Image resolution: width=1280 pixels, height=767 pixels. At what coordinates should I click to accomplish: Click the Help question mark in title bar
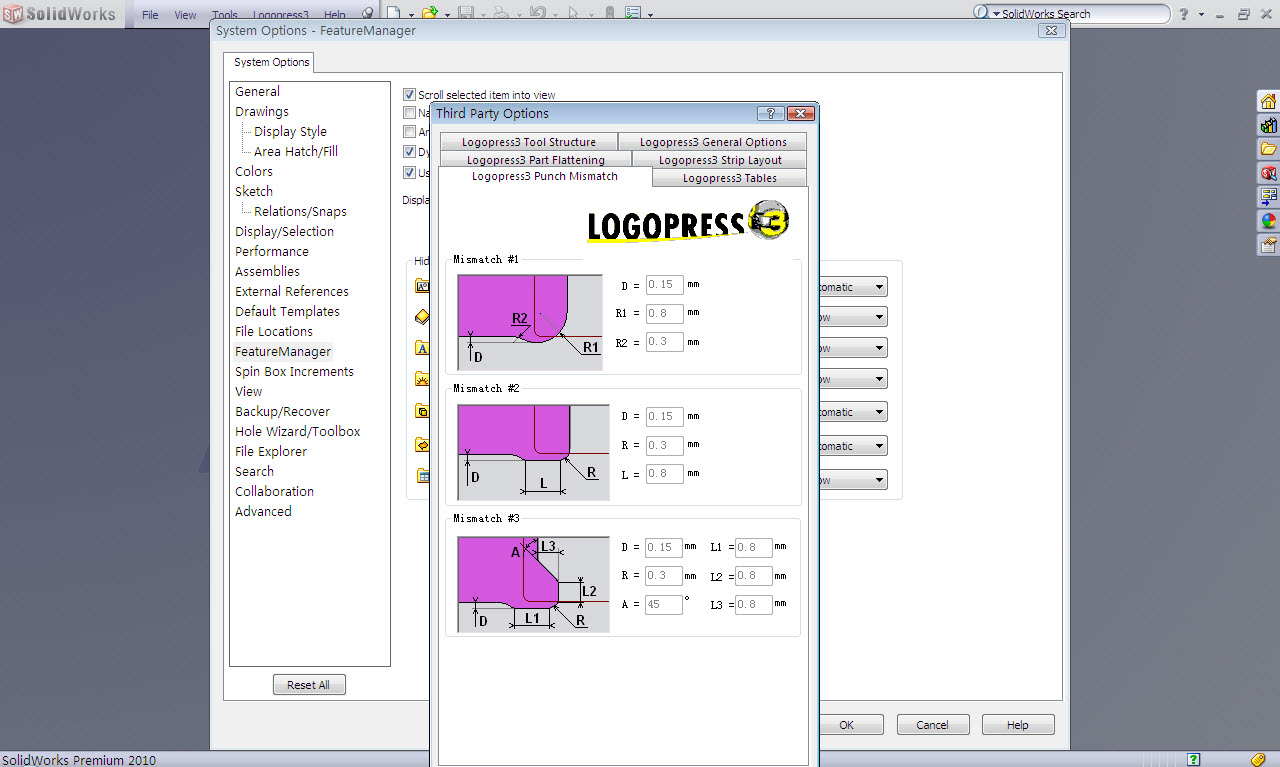(x=1184, y=14)
